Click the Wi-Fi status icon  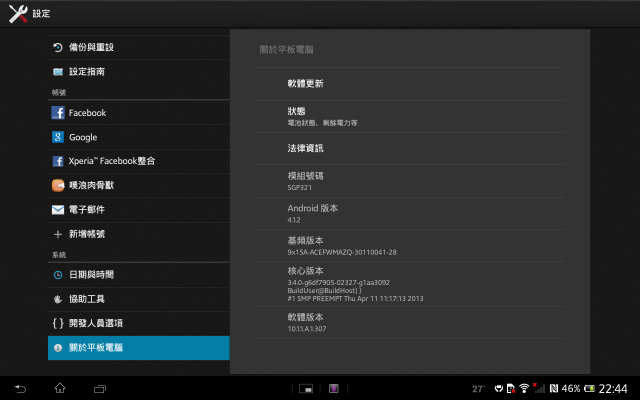(524, 388)
